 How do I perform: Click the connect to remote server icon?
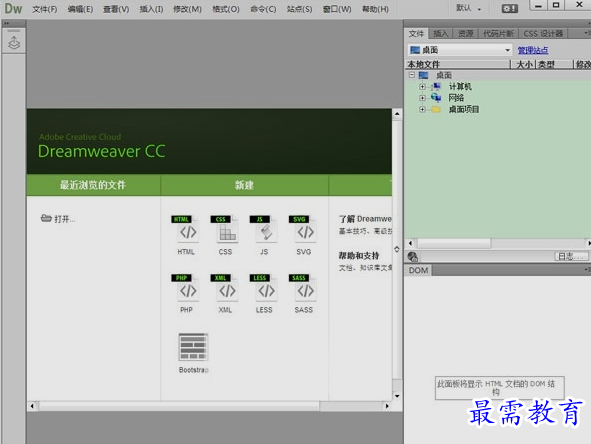[x=413, y=257]
